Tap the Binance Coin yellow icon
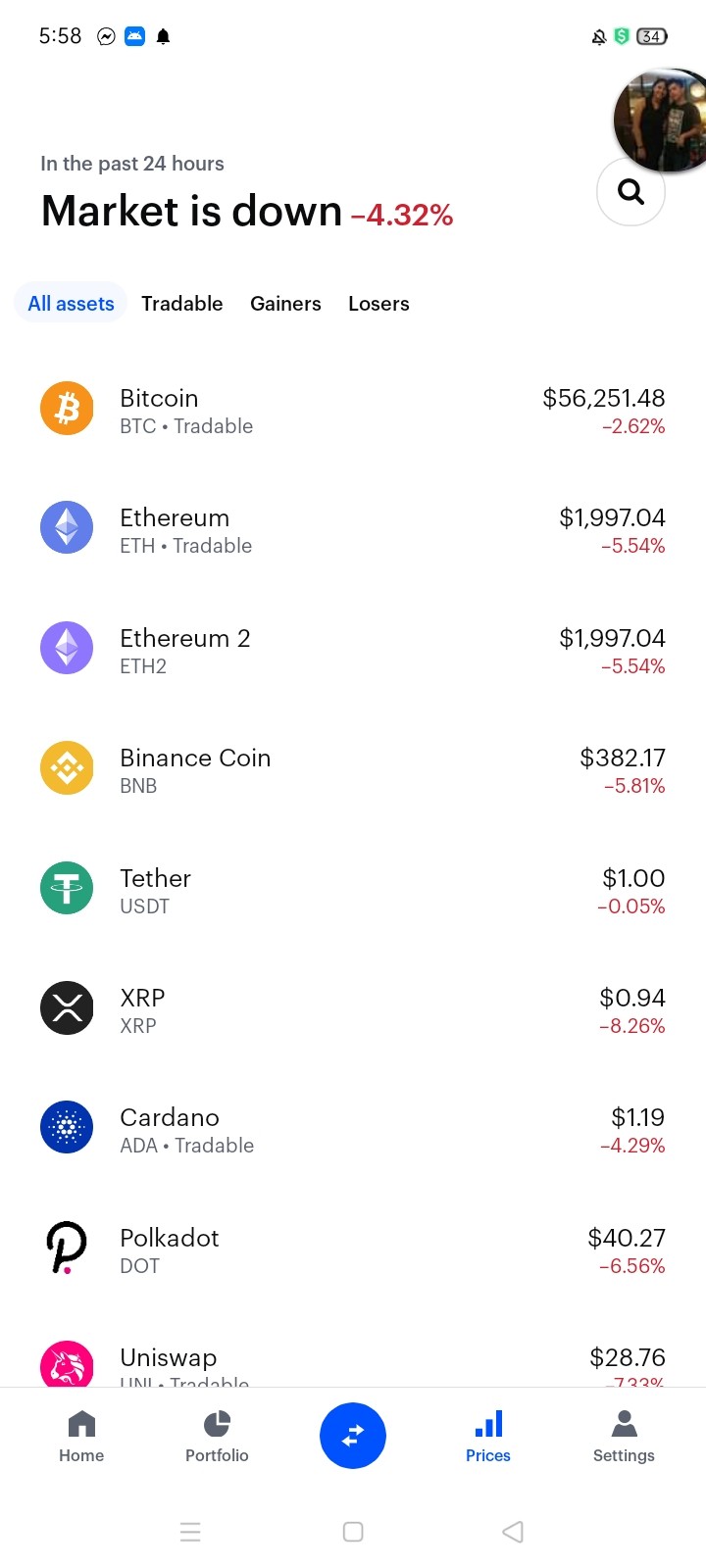The image size is (706, 1568). pyautogui.click(x=67, y=767)
